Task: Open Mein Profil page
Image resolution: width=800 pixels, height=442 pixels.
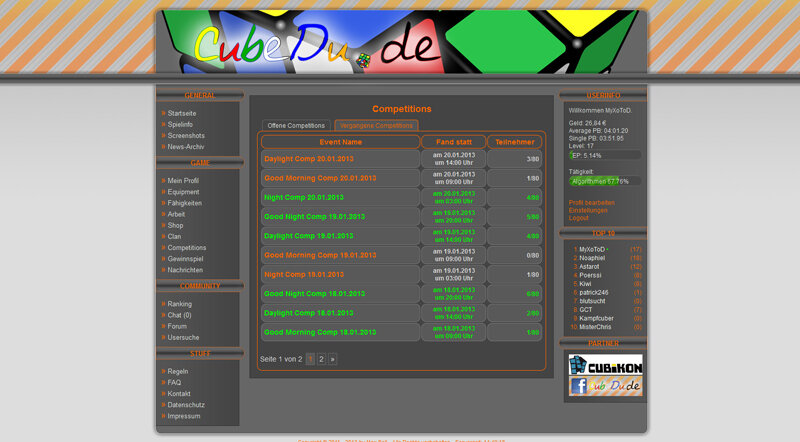Action: pyautogui.click(x=183, y=181)
